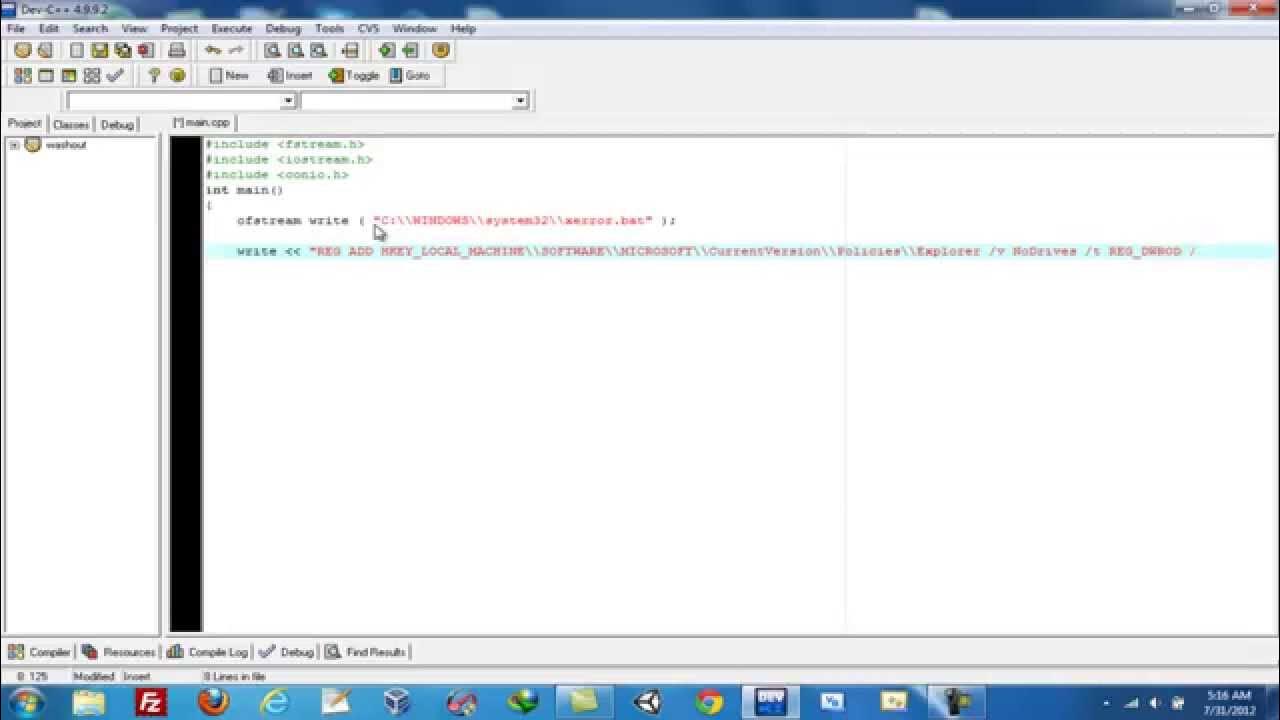1280x720 pixels.
Task: Click the Print icon in toolbar
Action: 177,50
